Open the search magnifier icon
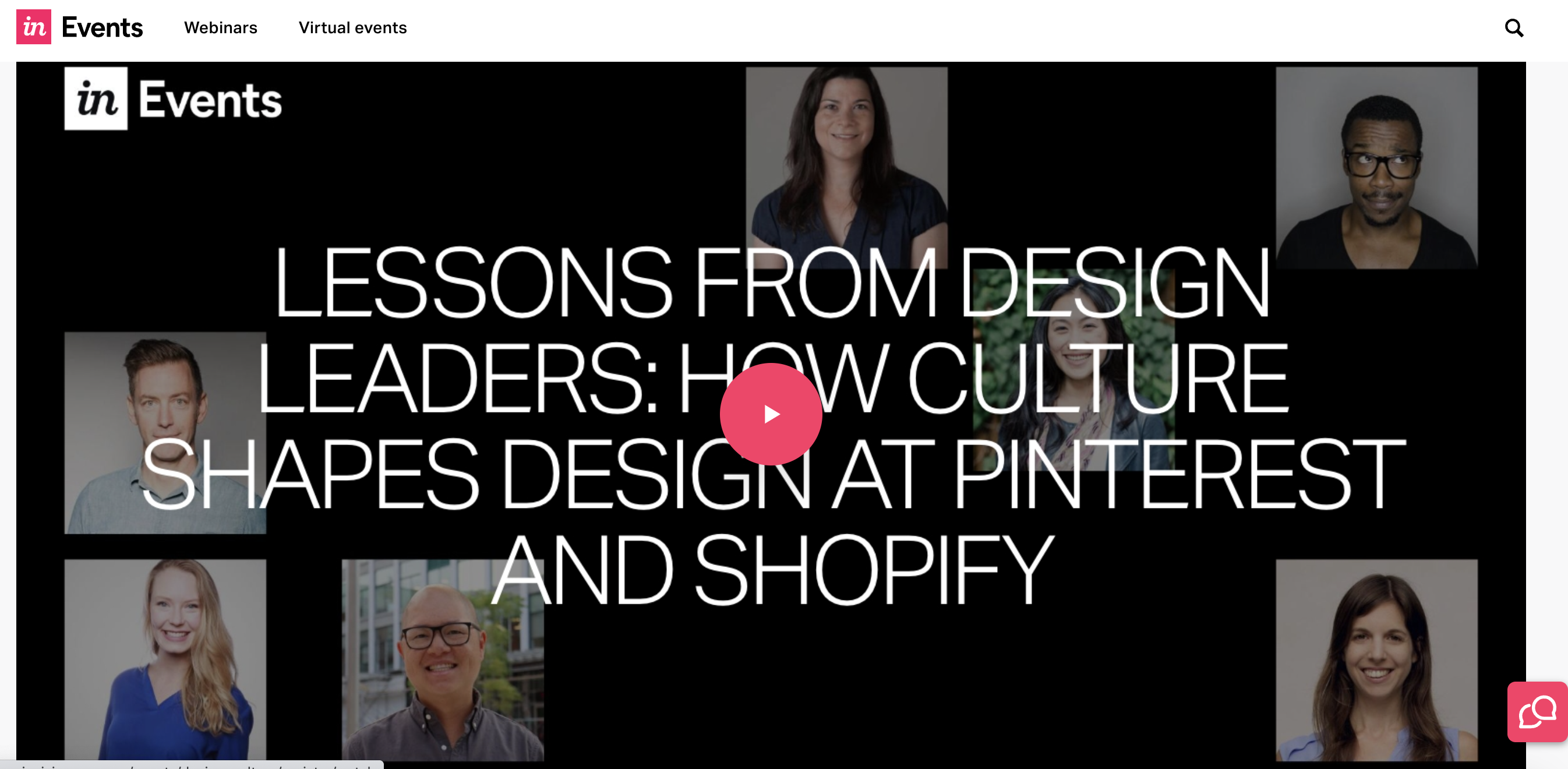Screen dimensions: 1568x769 point(1514,28)
